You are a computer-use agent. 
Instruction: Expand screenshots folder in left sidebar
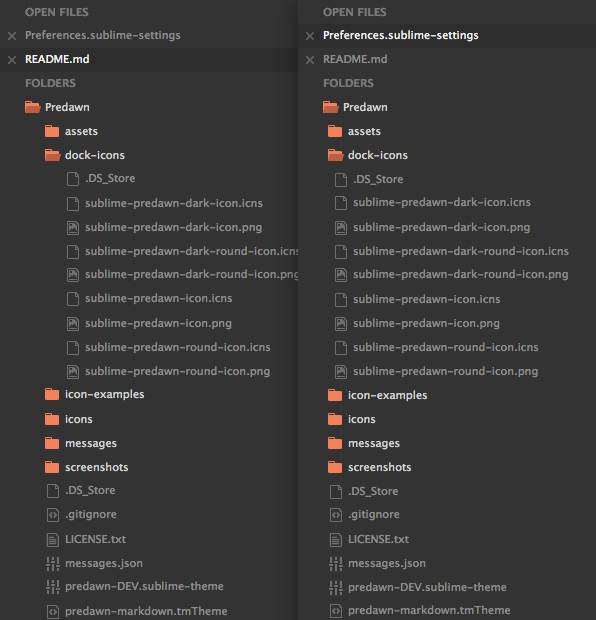coord(52,467)
